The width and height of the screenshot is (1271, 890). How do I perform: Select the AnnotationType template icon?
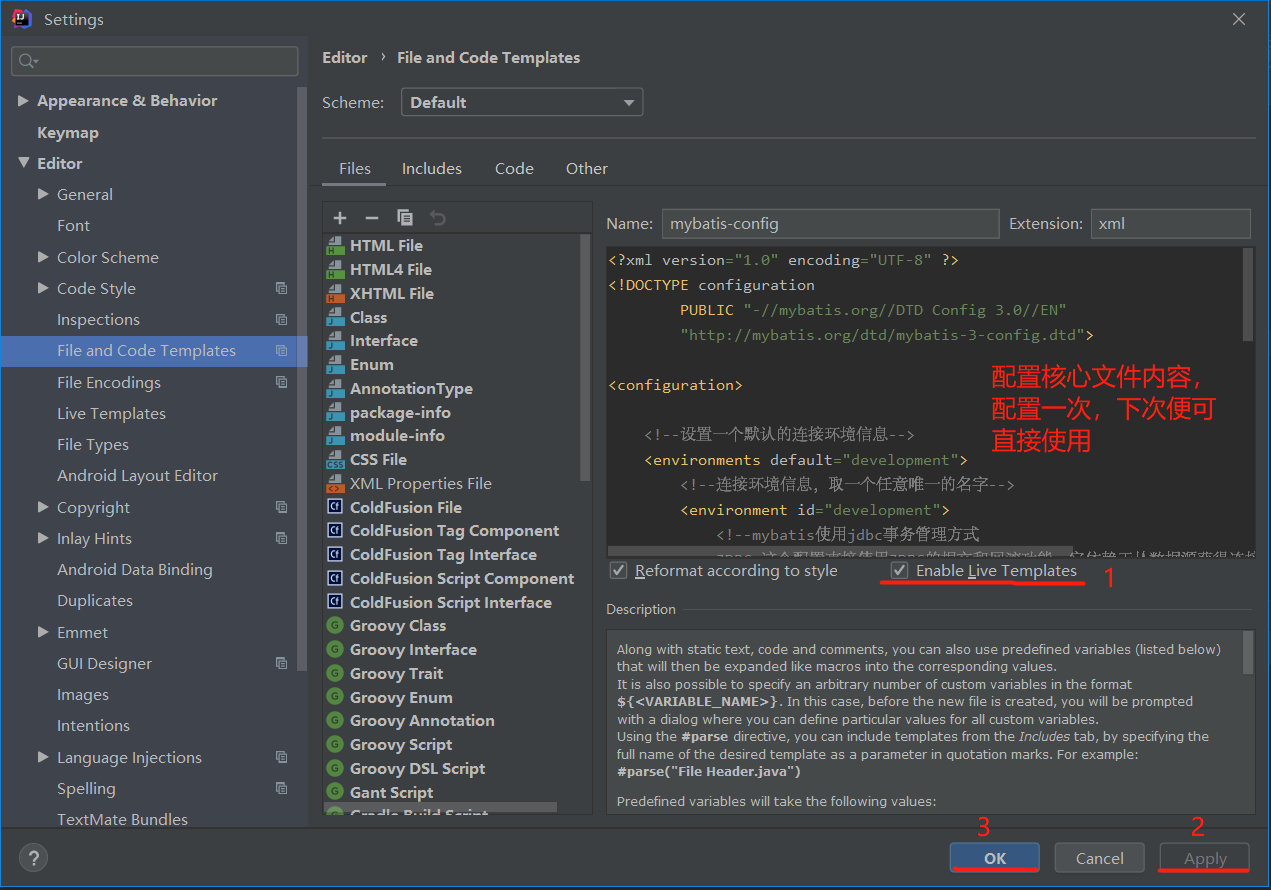pos(335,389)
